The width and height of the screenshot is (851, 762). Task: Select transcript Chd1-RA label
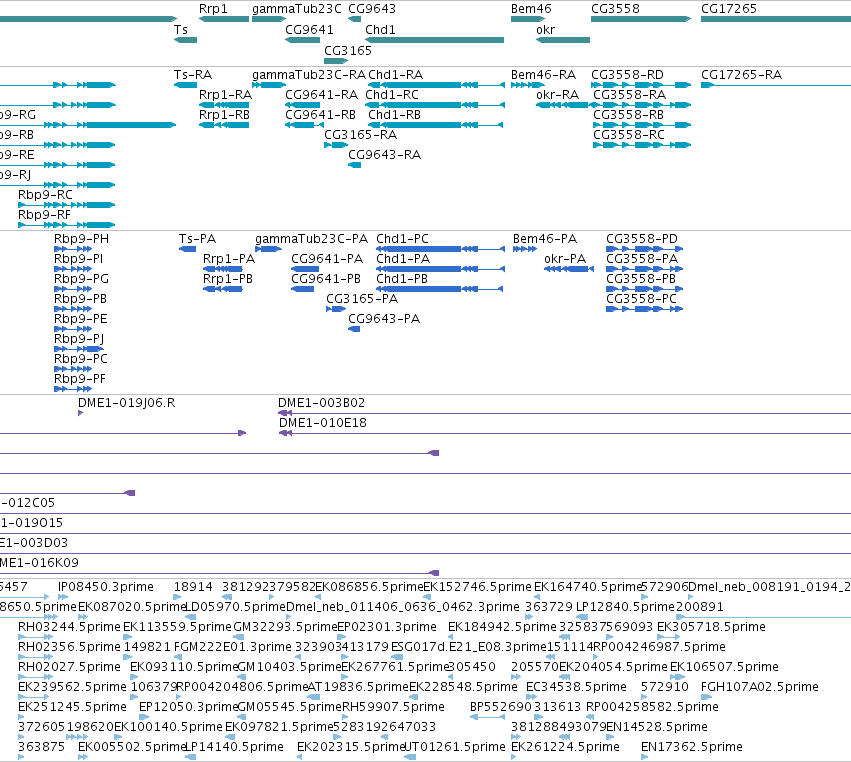[395, 75]
